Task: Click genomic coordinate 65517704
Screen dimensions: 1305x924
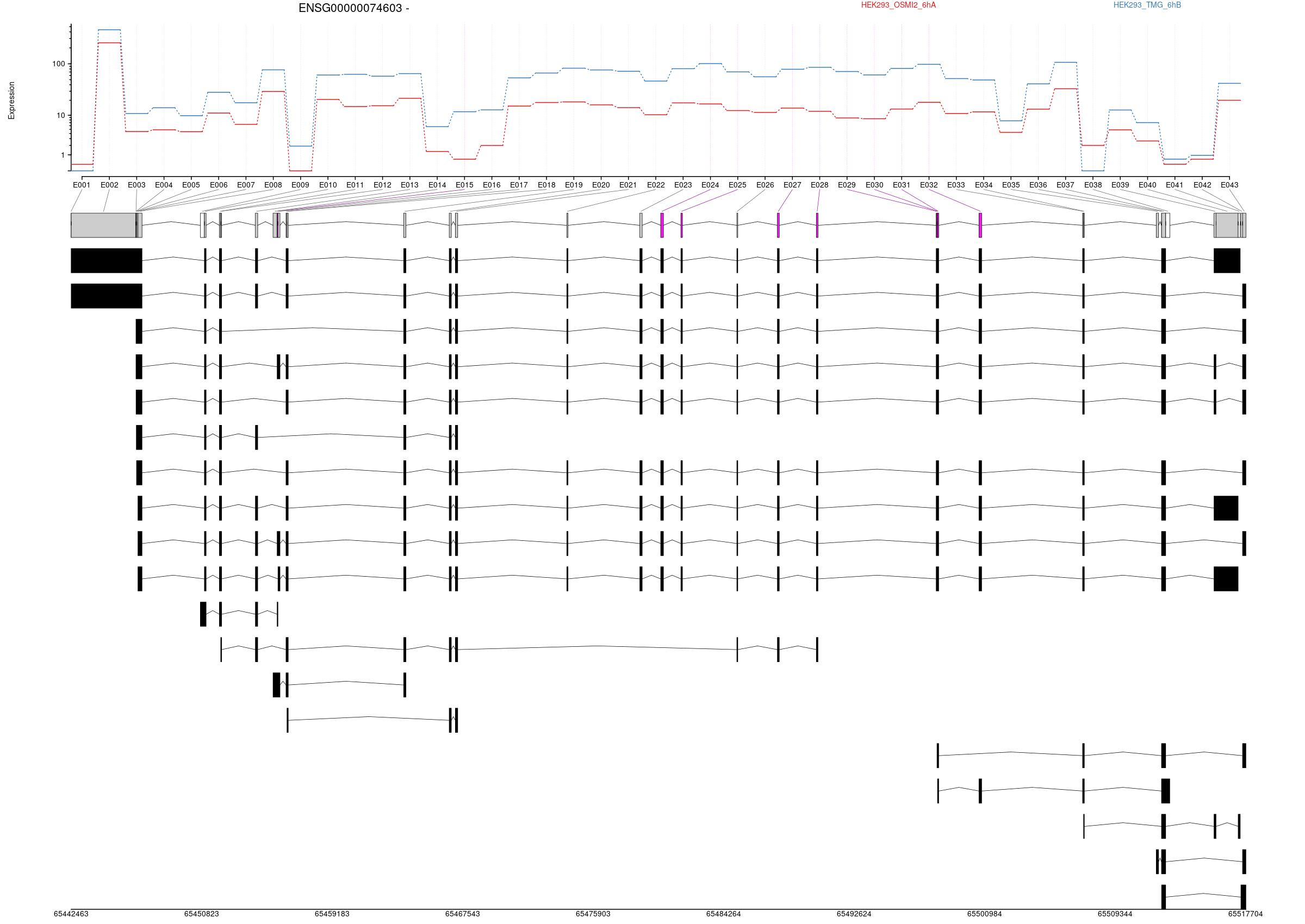Action: (x=1245, y=914)
